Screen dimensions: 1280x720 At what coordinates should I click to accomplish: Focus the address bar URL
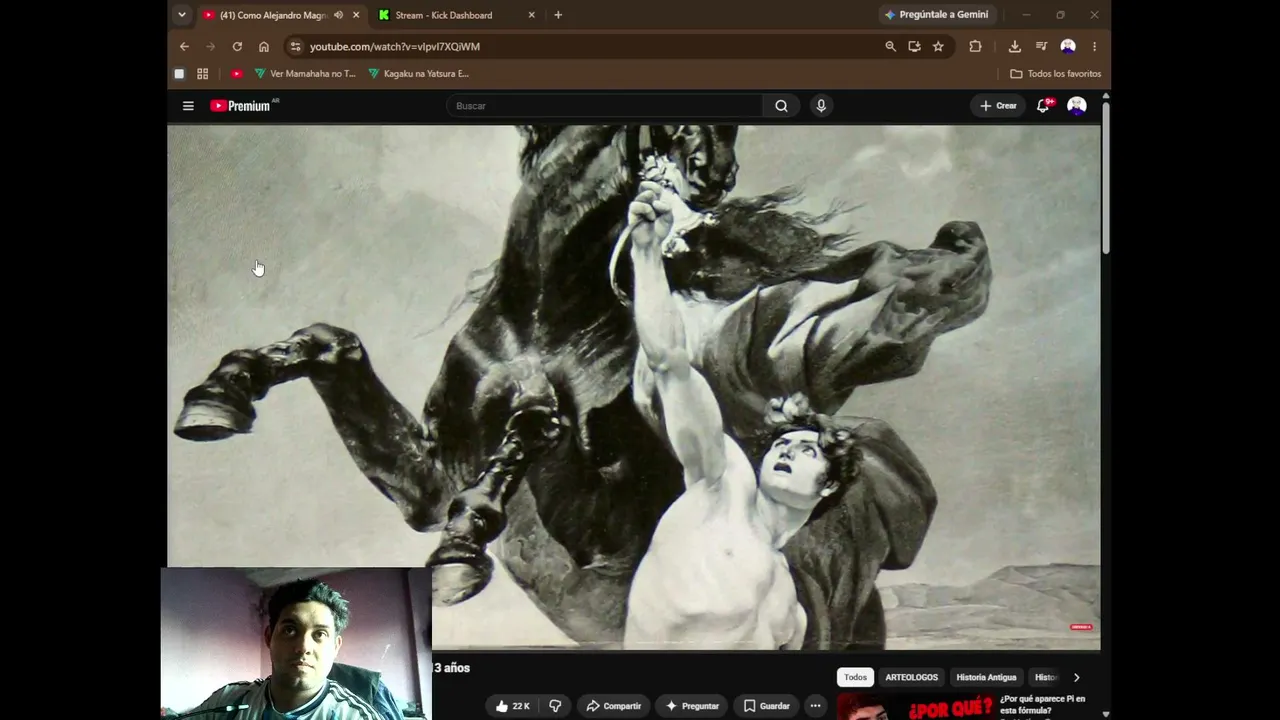click(x=395, y=46)
